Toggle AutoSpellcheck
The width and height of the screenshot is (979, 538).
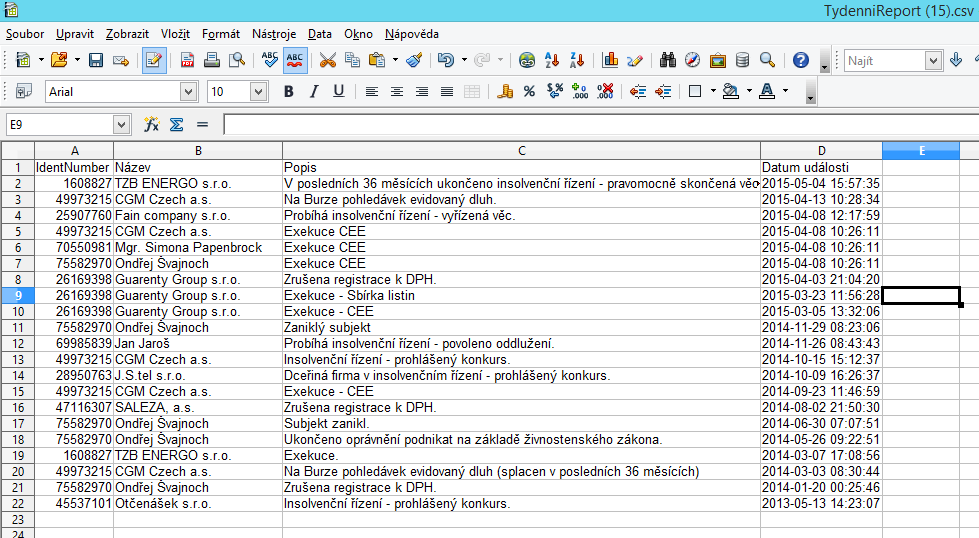pyautogui.click(x=295, y=61)
